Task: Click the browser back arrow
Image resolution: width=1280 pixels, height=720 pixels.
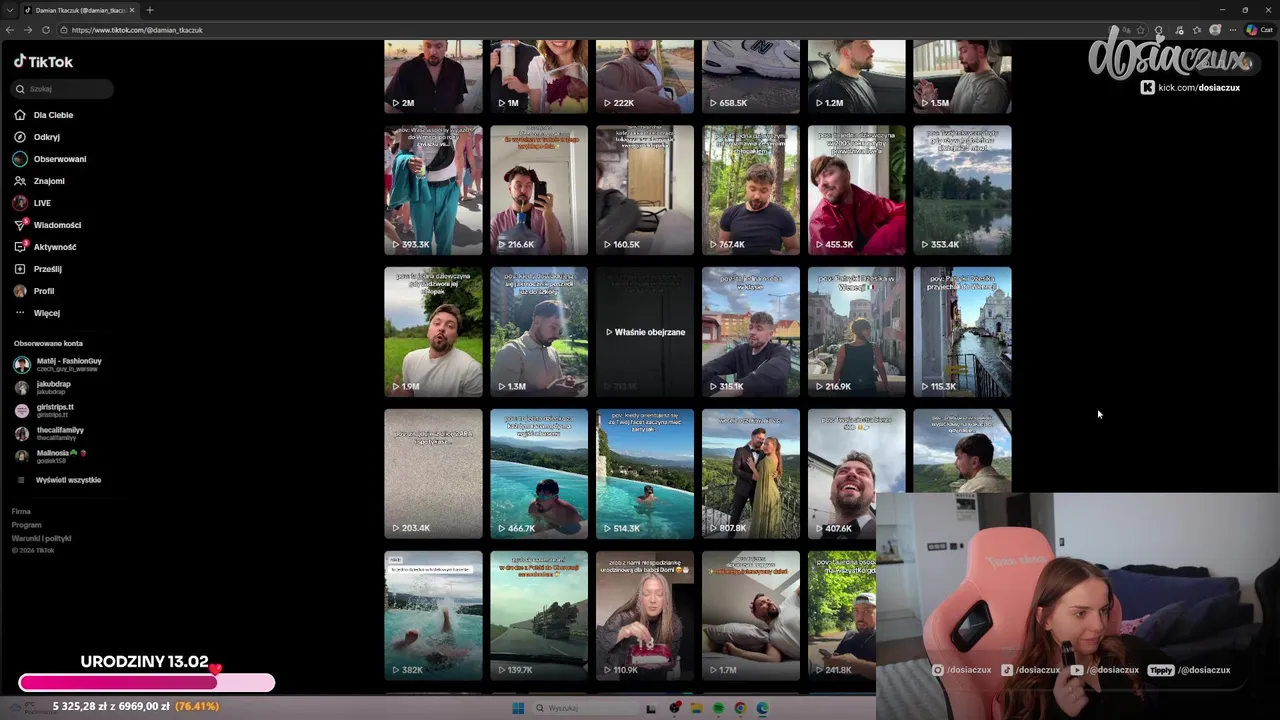Action: pos(10,30)
